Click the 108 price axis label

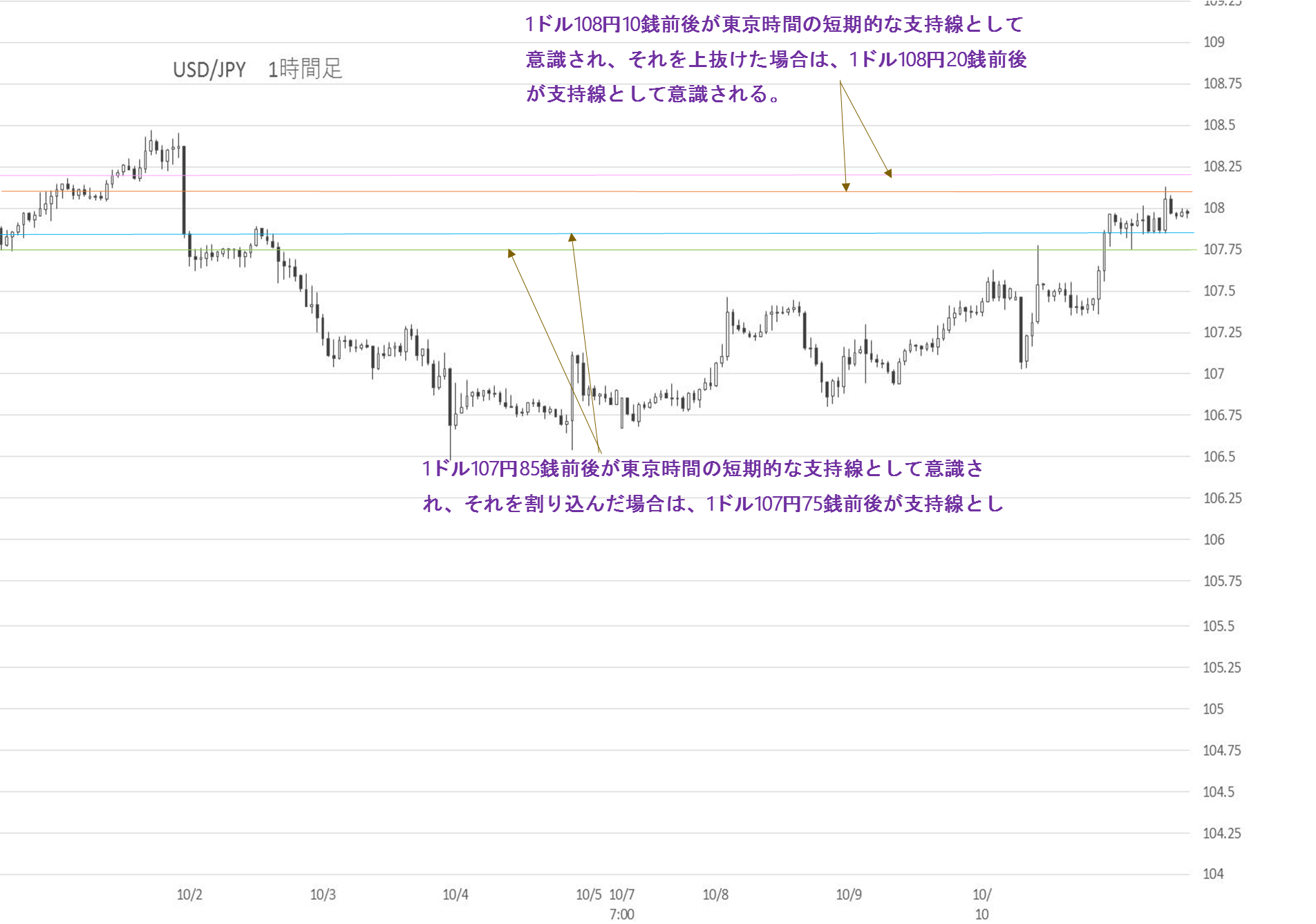pyautogui.click(x=1214, y=208)
